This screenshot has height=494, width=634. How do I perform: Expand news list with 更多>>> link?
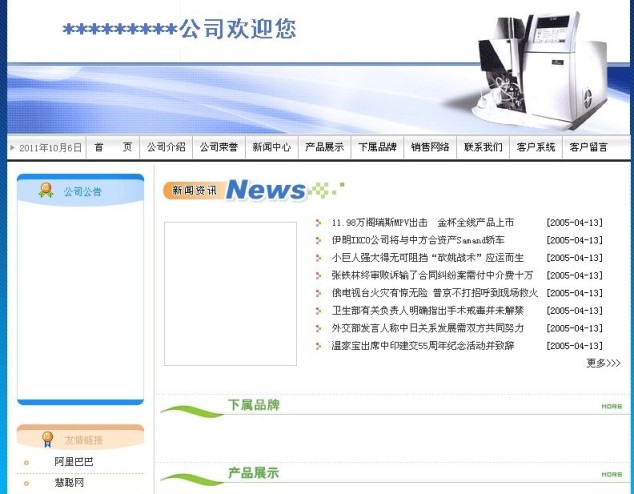pos(602,363)
